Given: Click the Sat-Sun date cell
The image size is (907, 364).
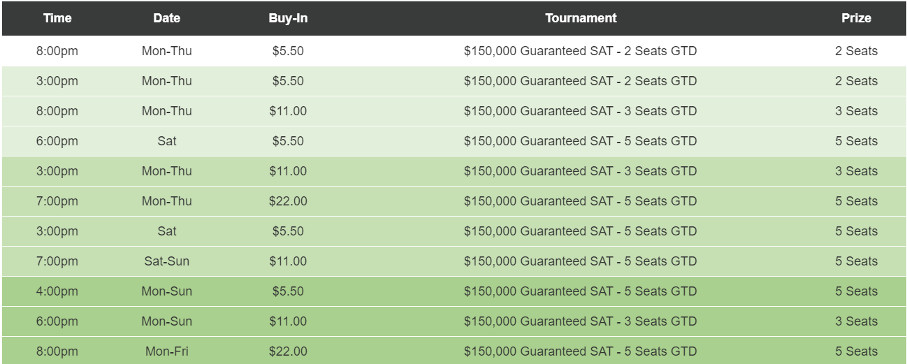Looking at the screenshot, I should [x=167, y=261].
